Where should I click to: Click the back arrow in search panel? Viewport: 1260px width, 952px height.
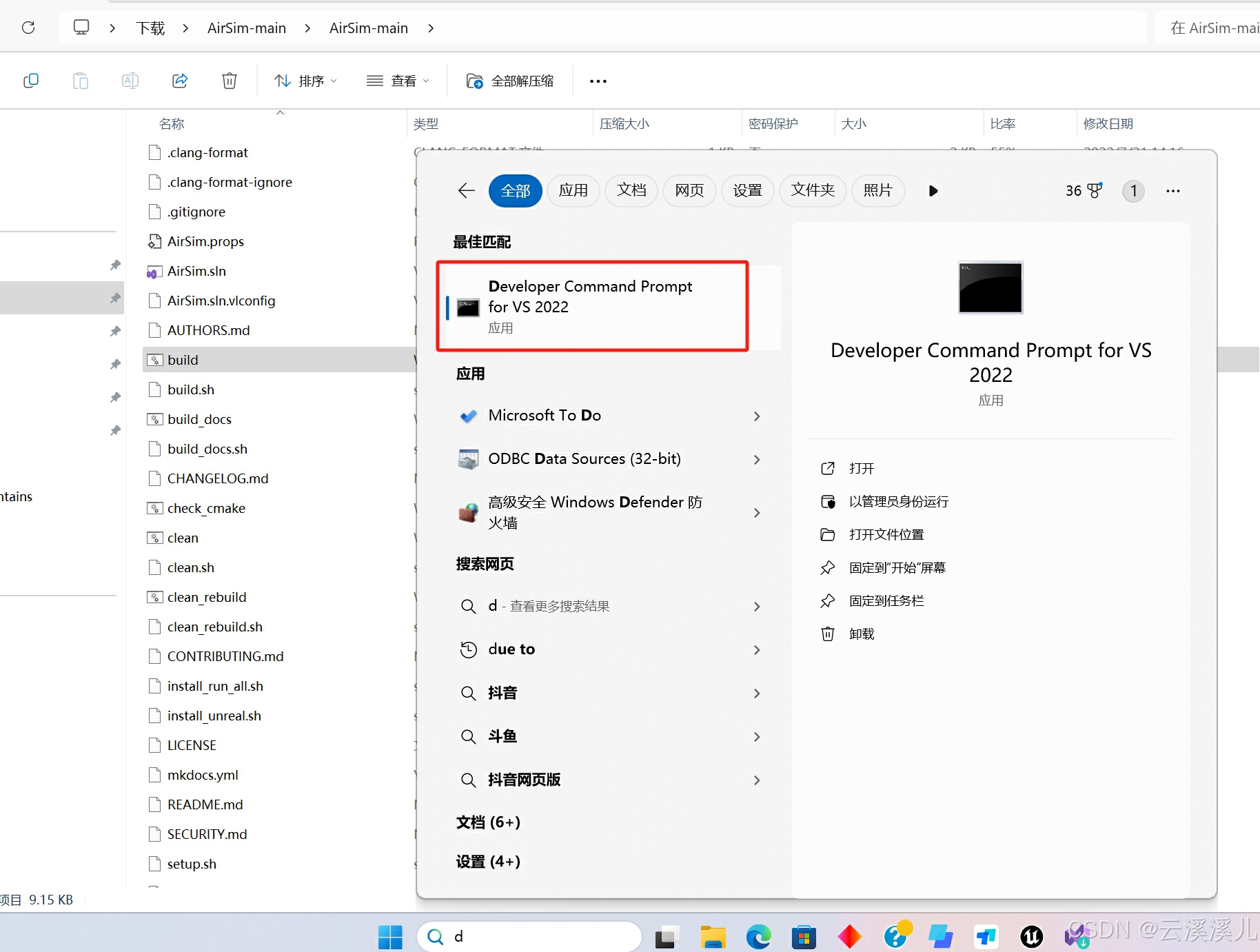pyautogui.click(x=467, y=190)
